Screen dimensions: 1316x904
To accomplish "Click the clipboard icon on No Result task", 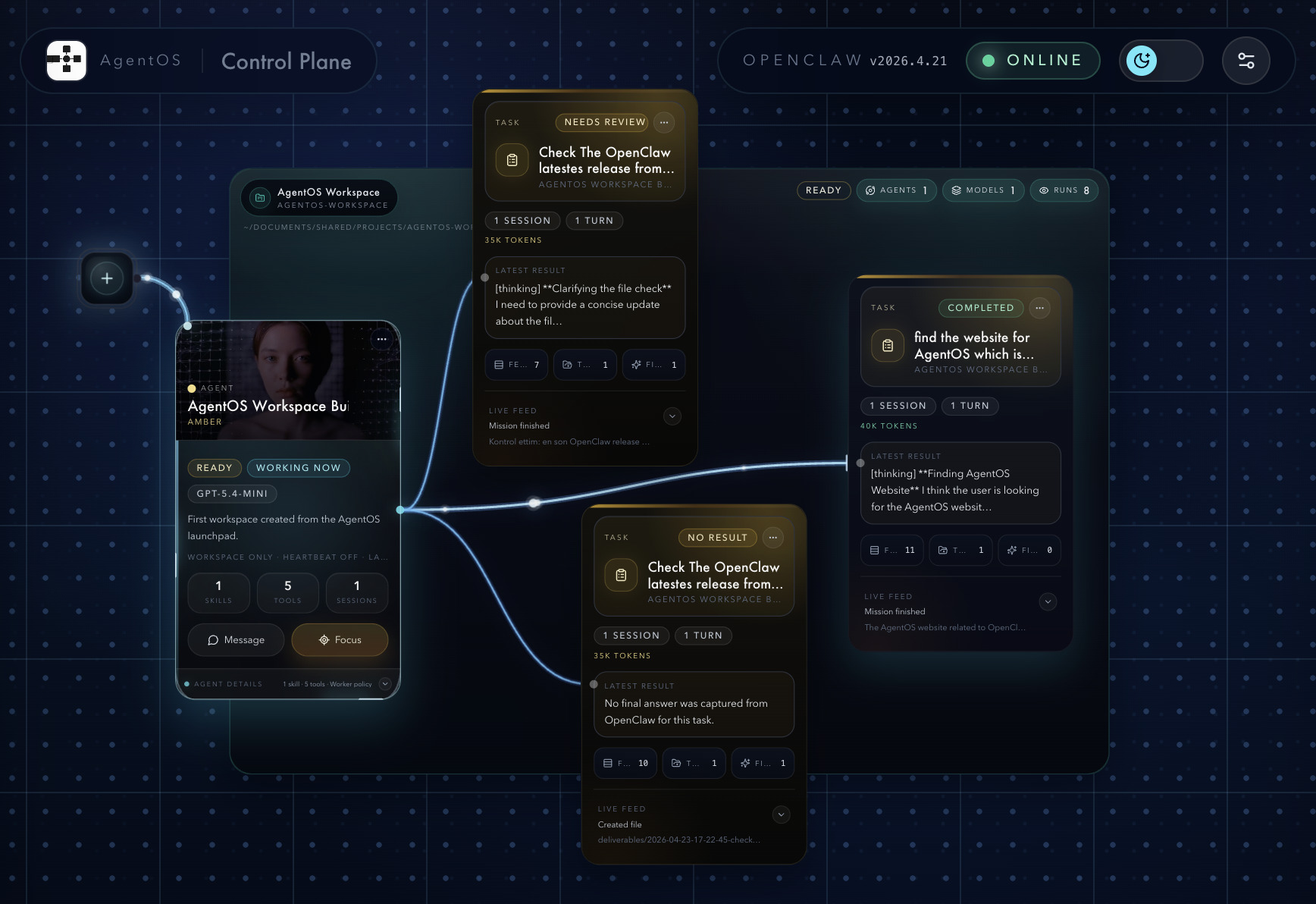I will (x=621, y=576).
